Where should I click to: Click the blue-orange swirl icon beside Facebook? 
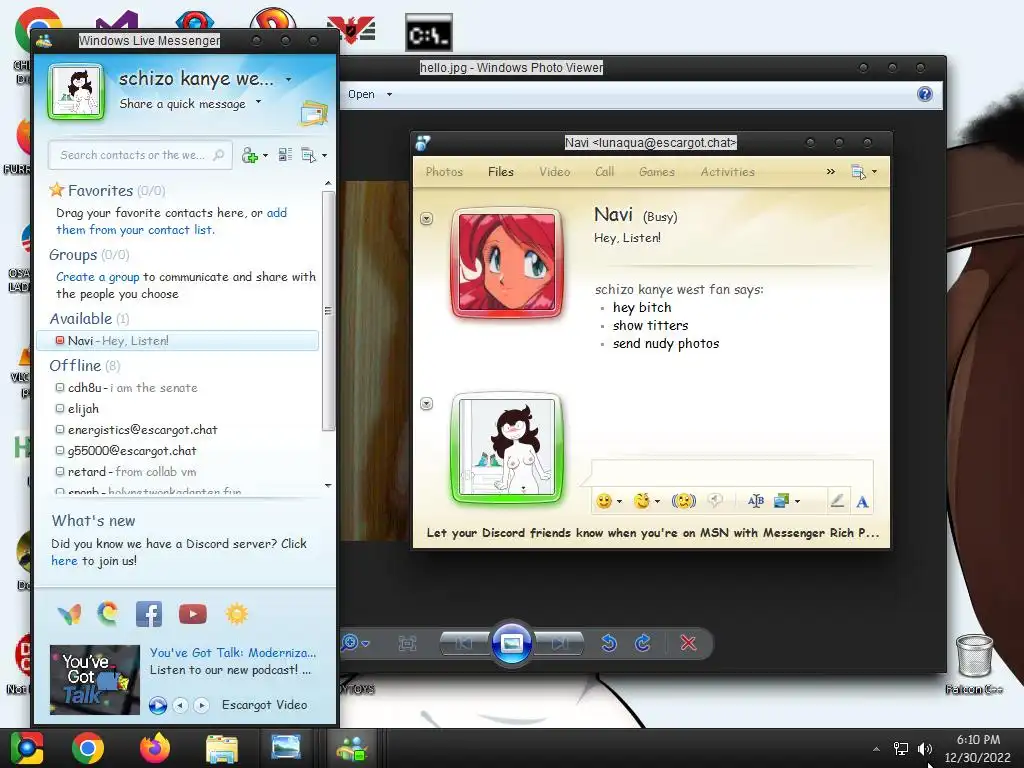(108, 614)
